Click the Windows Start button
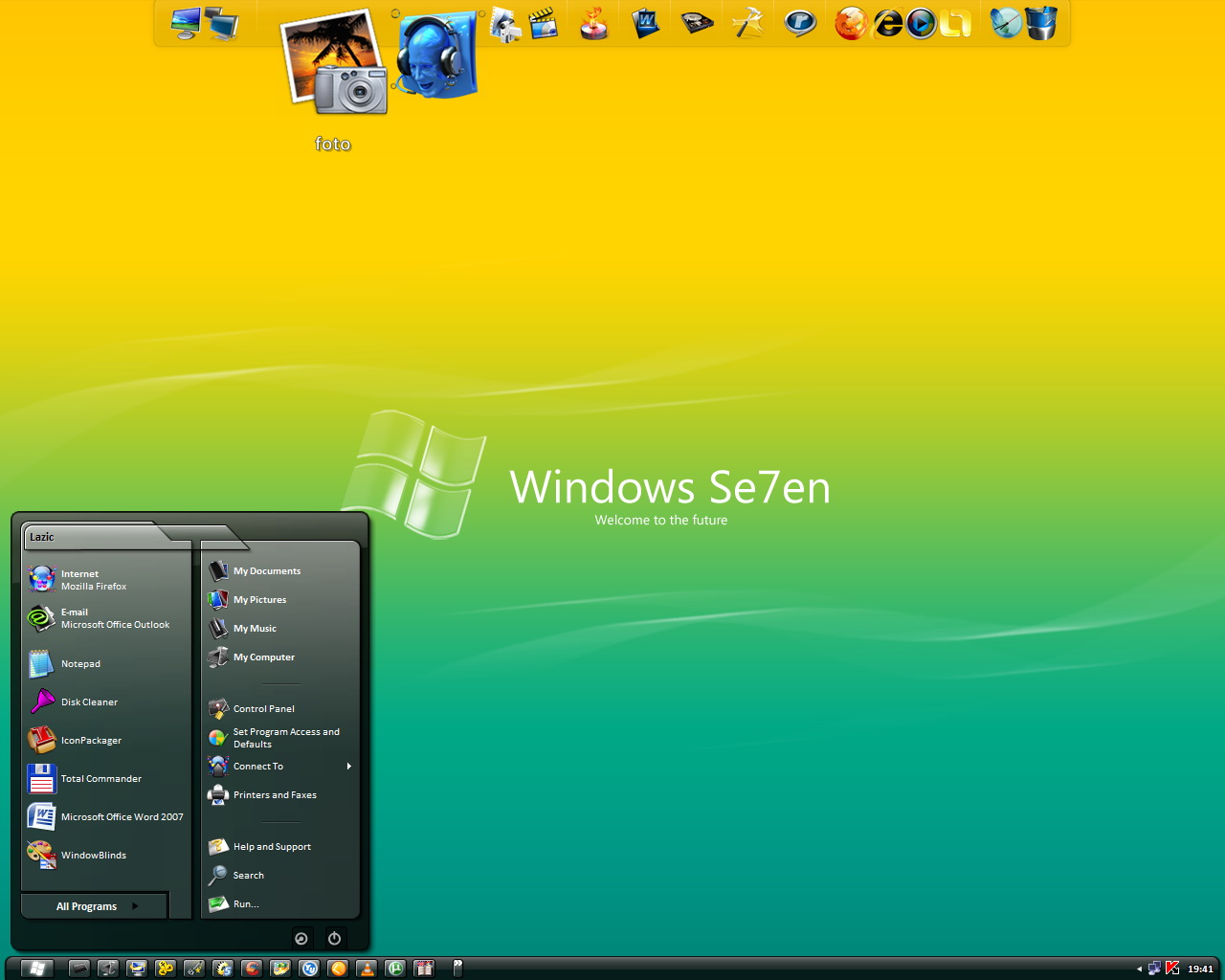This screenshot has height=980, width=1225. pyautogui.click(x=36, y=969)
